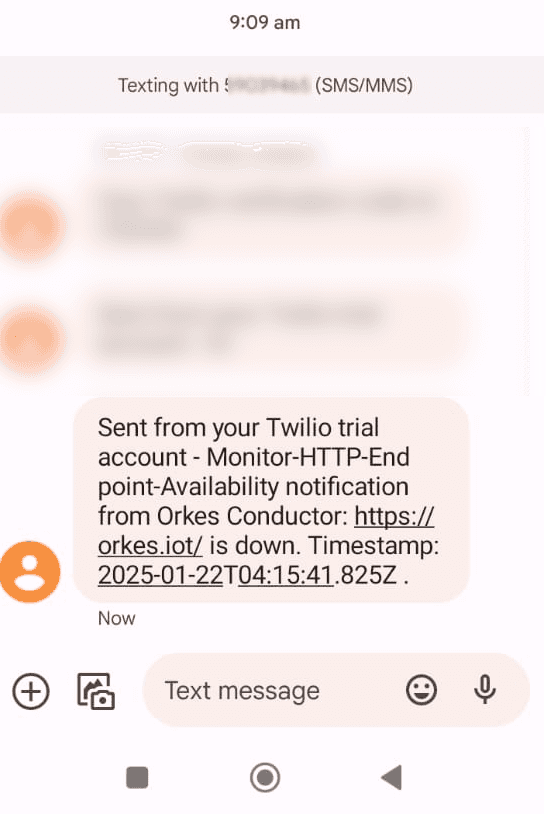
Task: Open the gallery and camera picker
Action: coord(96,691)
